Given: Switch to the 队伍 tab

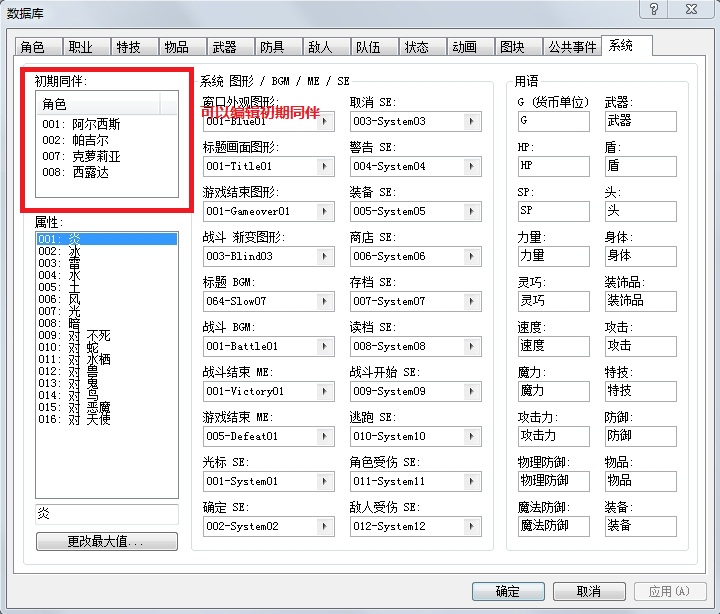Looking at the screenshot, I should point(374,47).
